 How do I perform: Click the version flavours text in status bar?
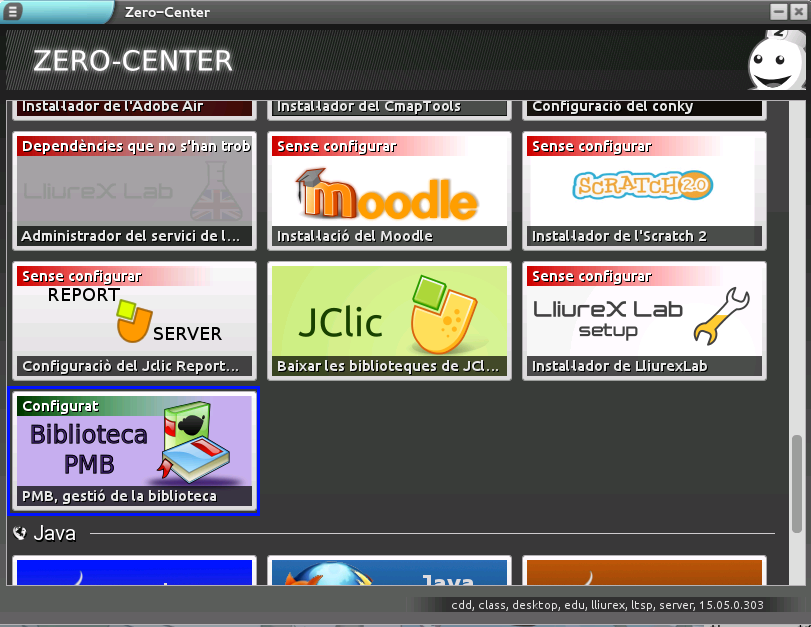coord(608,605)
